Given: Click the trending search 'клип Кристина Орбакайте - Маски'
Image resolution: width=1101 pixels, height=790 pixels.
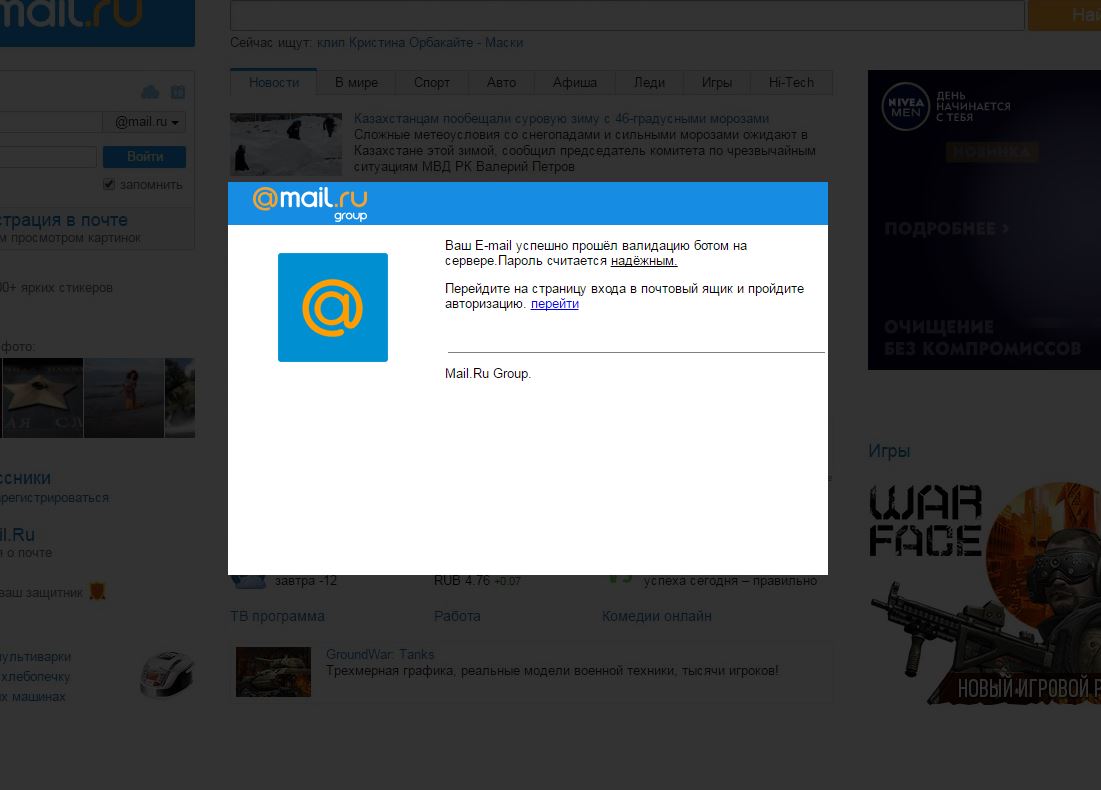Looking at the screenshot, I should (x=420, y=43).
